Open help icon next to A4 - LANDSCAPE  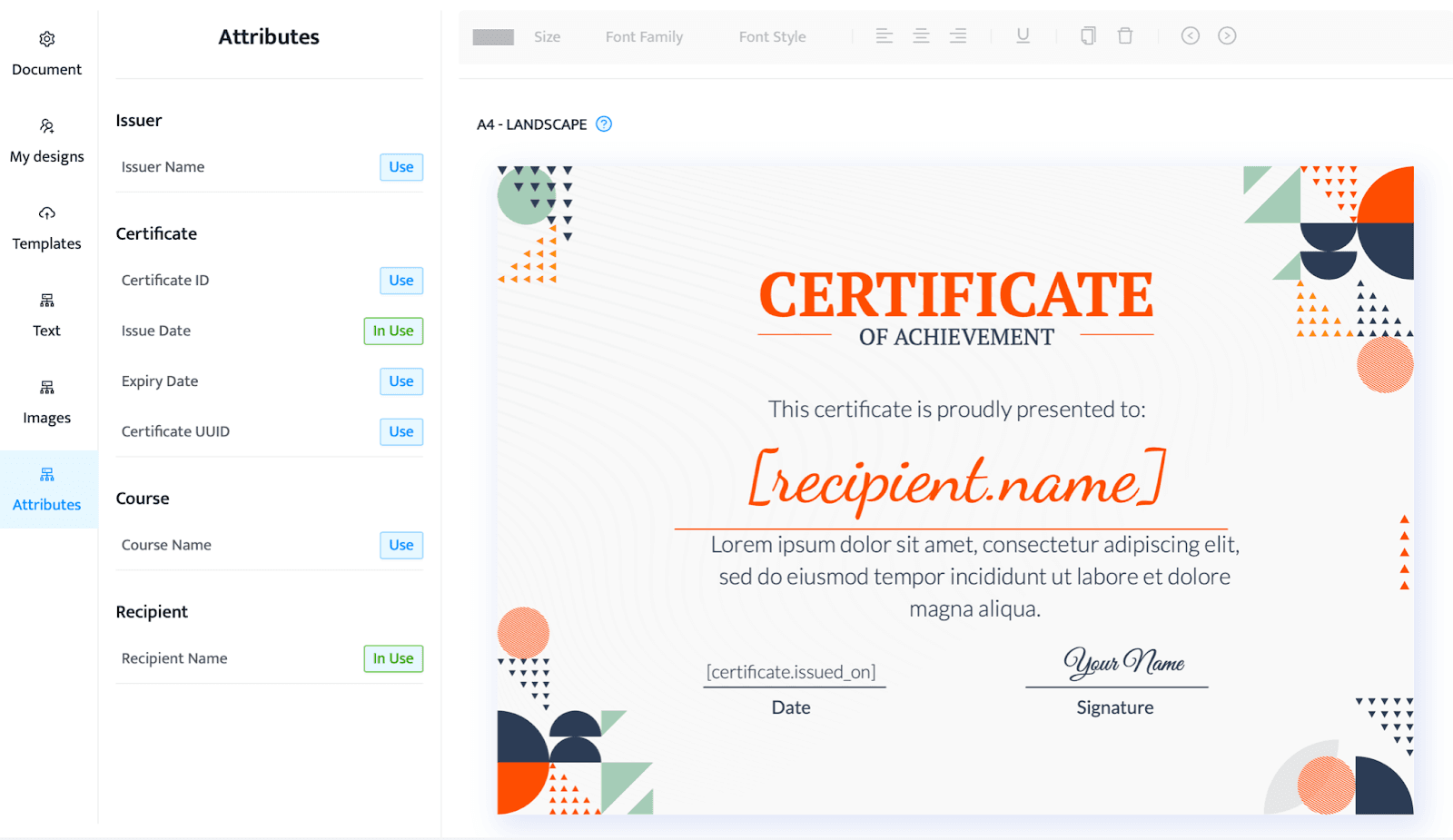tap(604, 124)
